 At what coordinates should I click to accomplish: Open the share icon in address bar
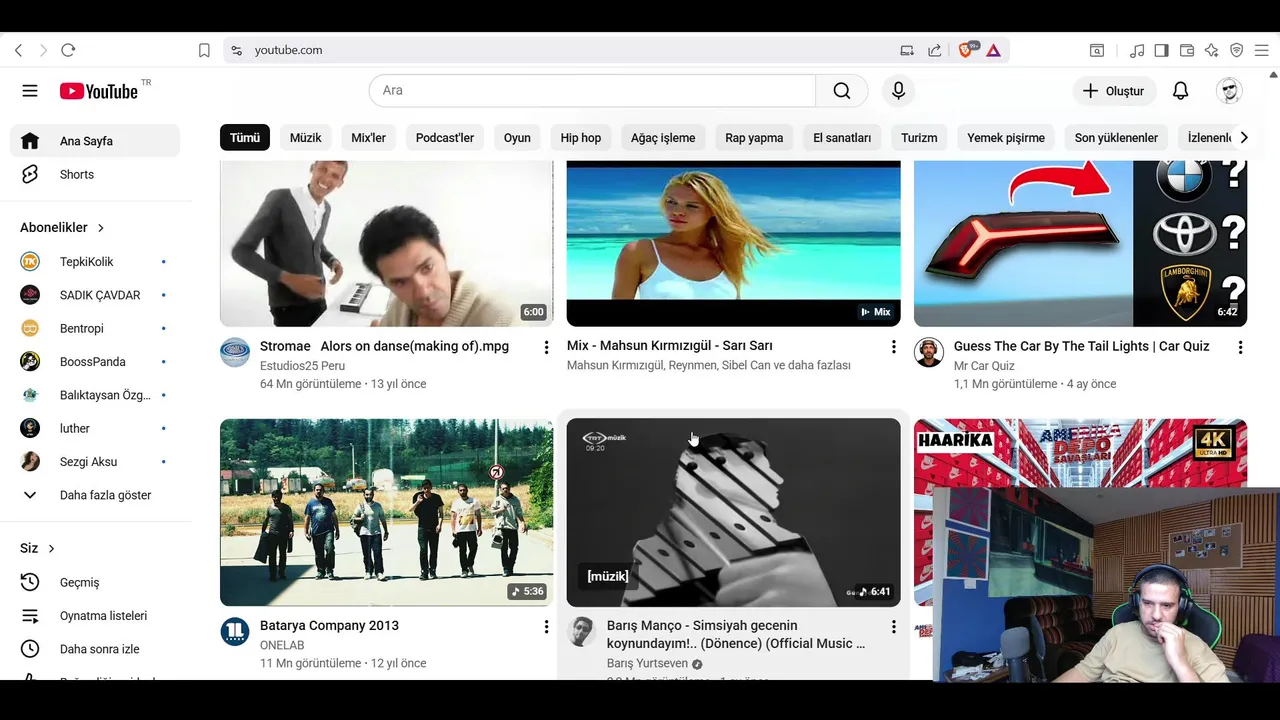coord(934,50)
